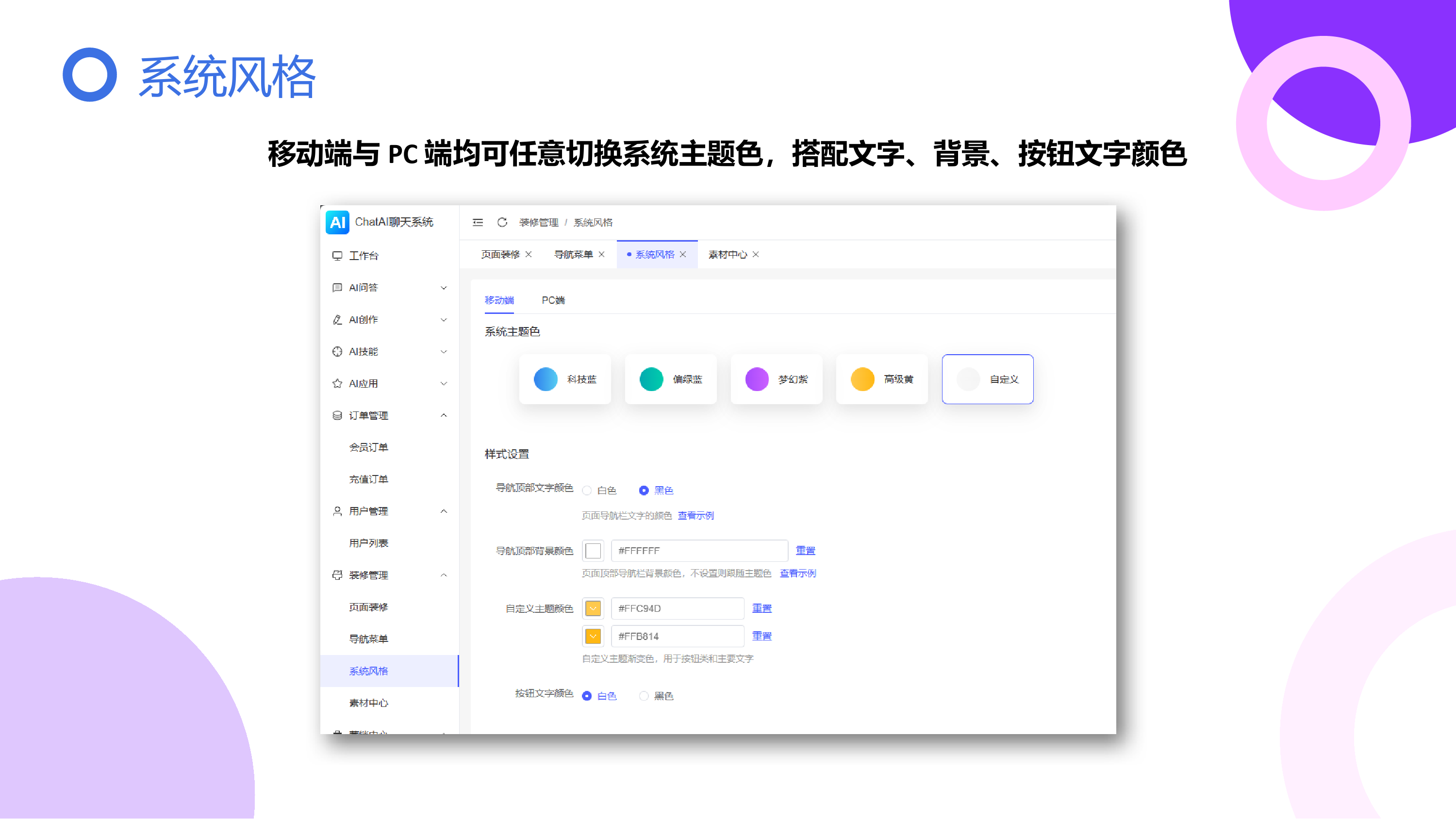
Task: Click the refresh page icon
Action: click(502, 222)
